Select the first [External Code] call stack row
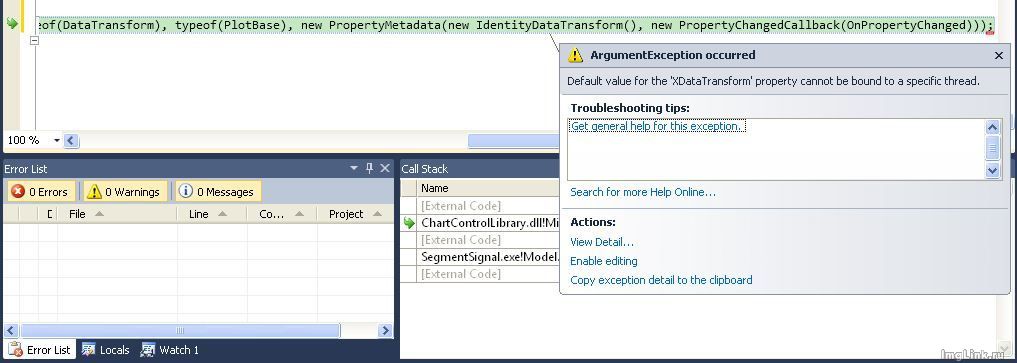 point(490,205)
